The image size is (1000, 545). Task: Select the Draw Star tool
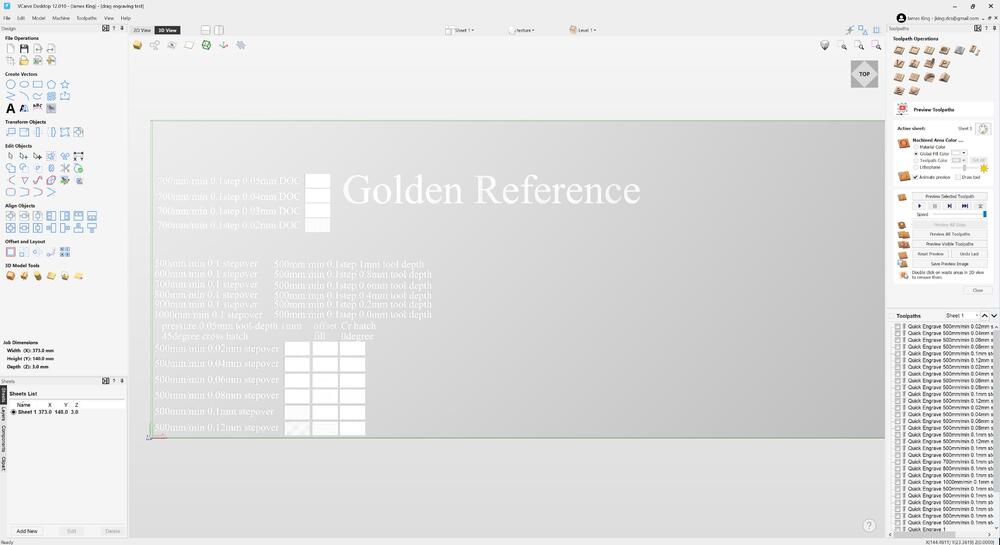coord(64,85)
